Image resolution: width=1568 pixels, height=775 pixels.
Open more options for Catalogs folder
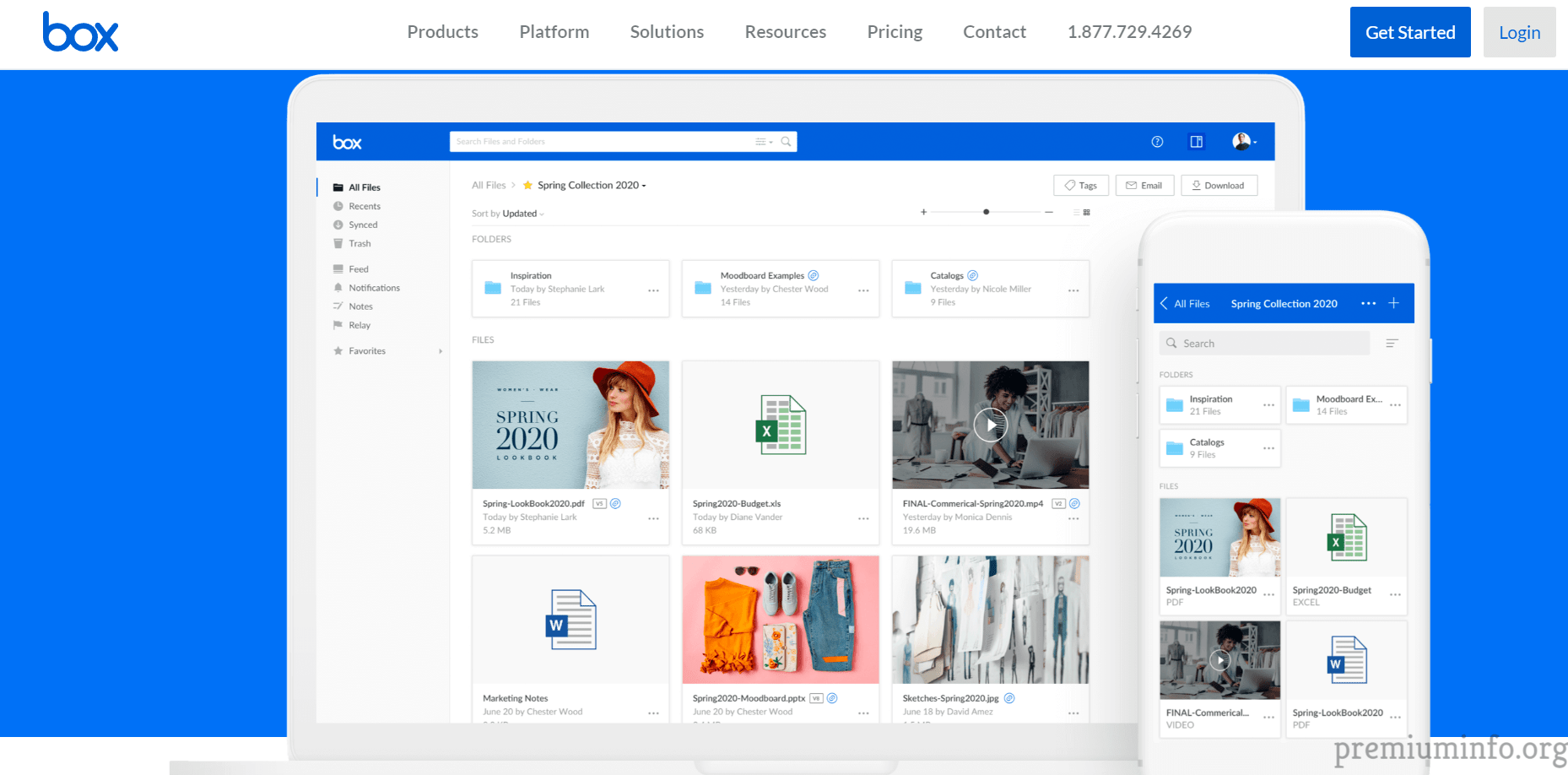[x=1073, y=290]
